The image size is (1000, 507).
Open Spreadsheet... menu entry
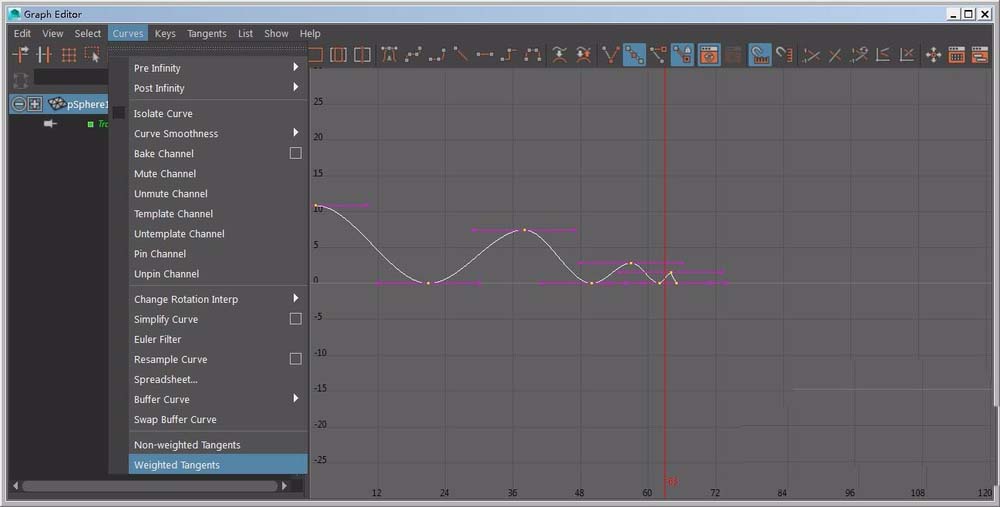click(x=218, y=379)
